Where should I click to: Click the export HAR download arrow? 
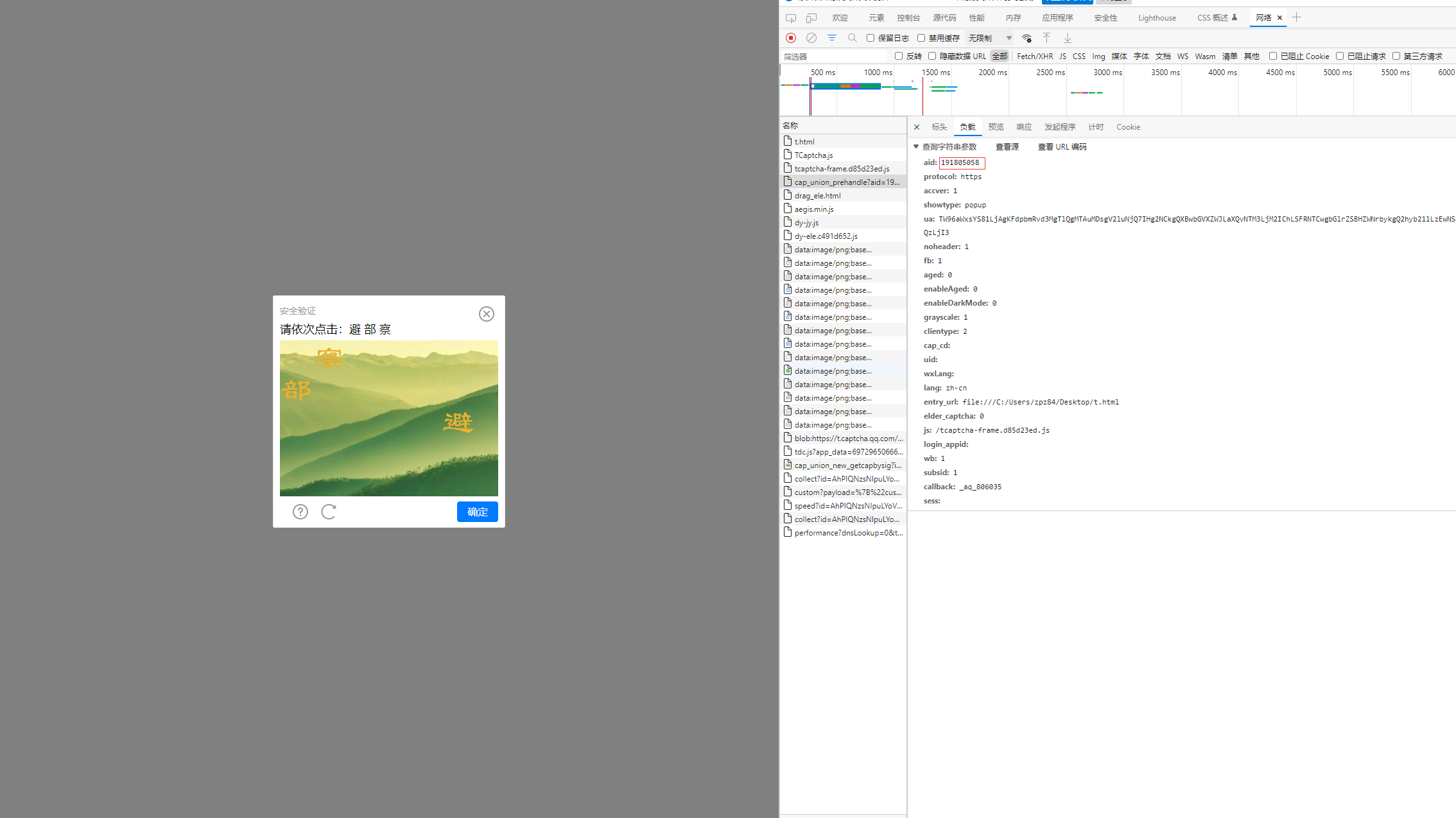1067,38
